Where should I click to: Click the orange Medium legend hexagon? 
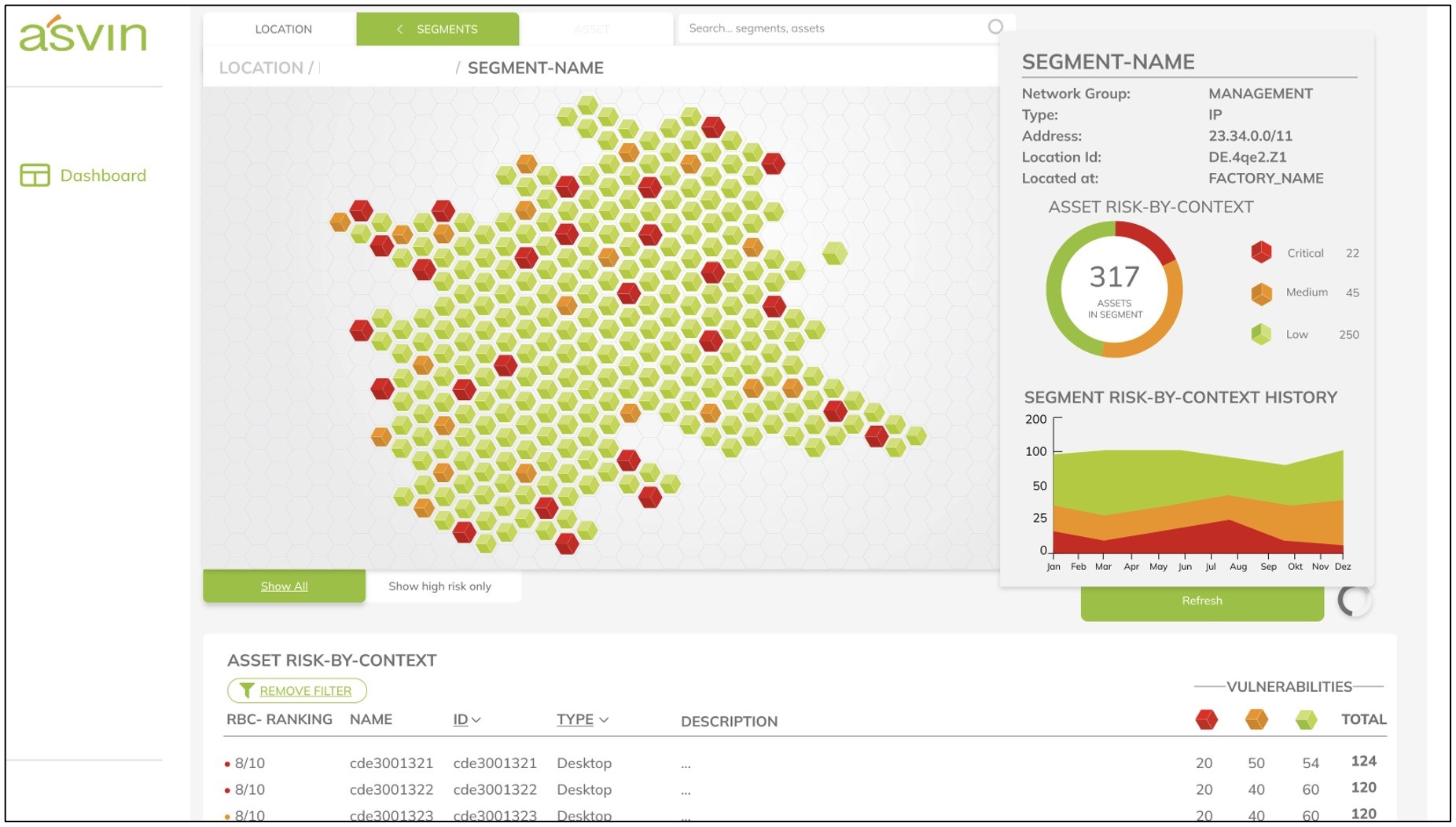[1261, 293]
